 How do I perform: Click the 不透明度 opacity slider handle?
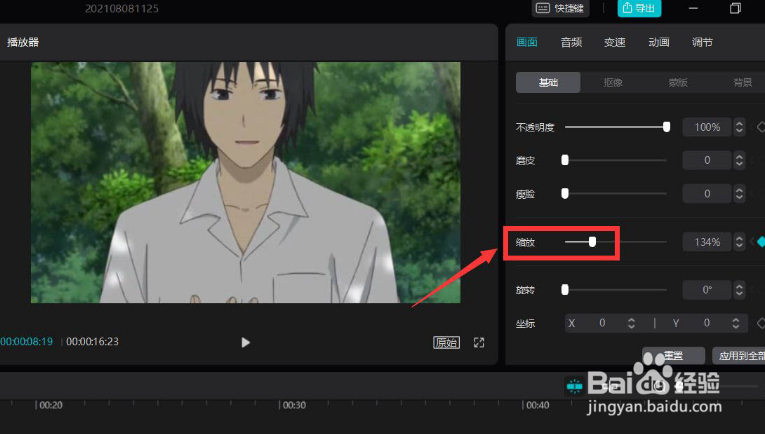coord(666,127)
